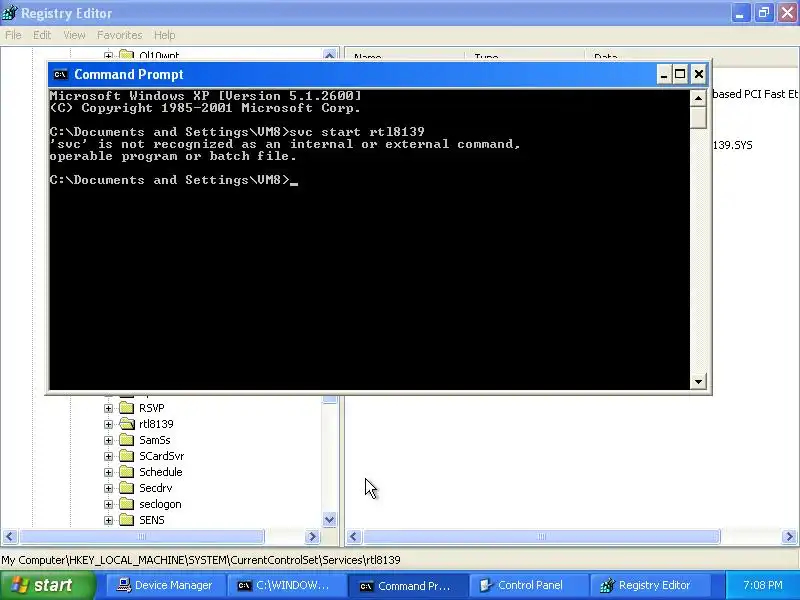Select the SamSs key label
Image resolution: width=800 pixels, height=600 pixels.
click(155, 440)
